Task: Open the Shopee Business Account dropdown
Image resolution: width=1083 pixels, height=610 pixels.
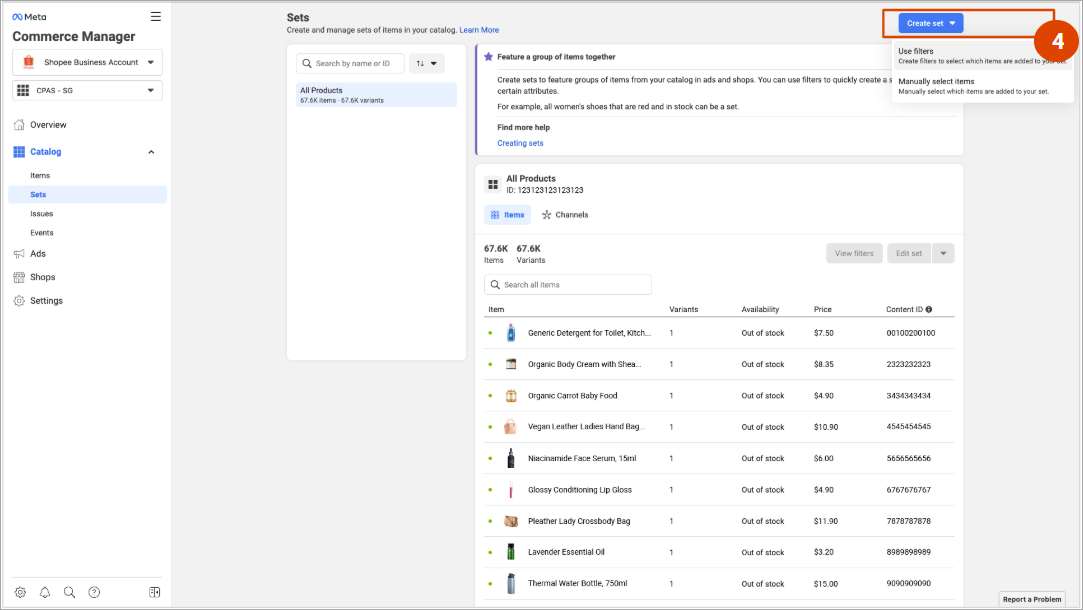Action: (x=88, y=62)
